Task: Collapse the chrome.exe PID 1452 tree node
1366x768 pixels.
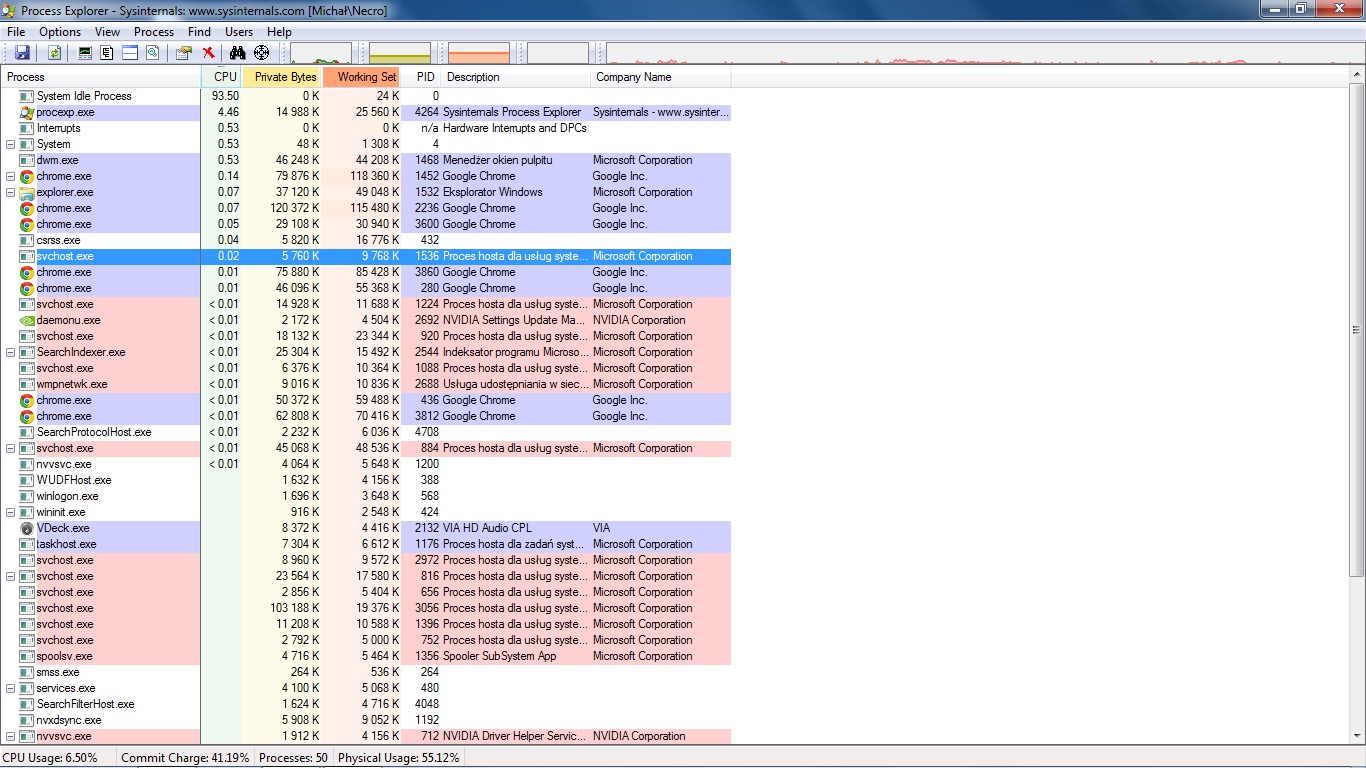Action: click(11, 176)
